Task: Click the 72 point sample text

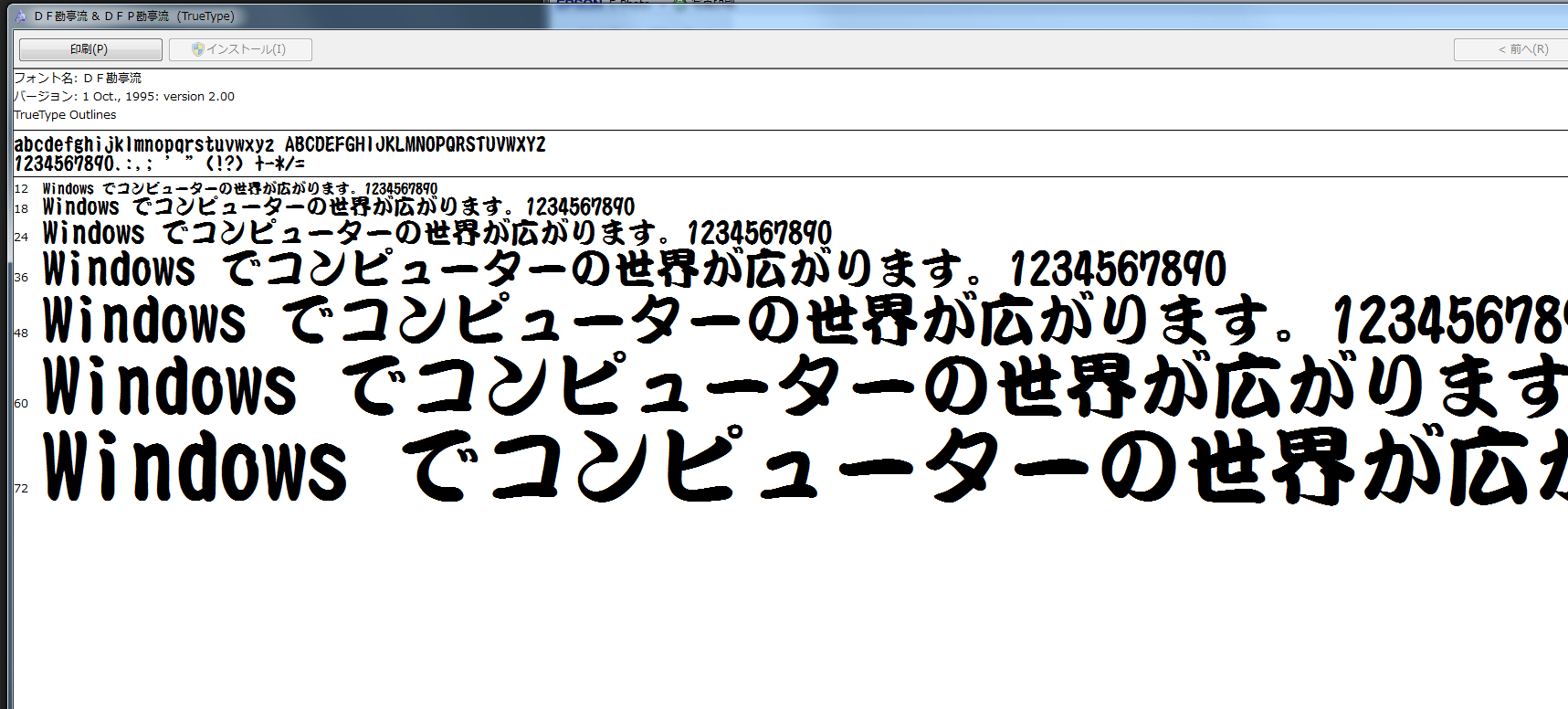Action: pyautogui.click(x=805, y=466)
